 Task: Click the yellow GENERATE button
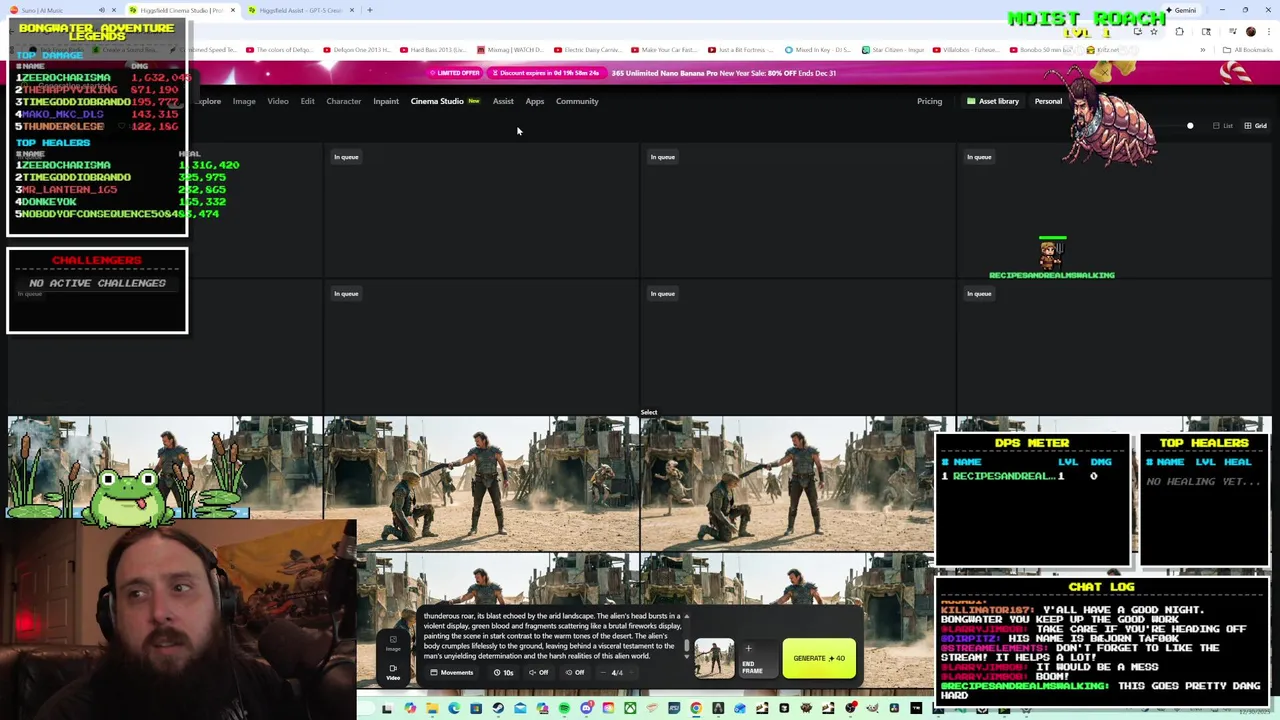[x=819, y=658]
